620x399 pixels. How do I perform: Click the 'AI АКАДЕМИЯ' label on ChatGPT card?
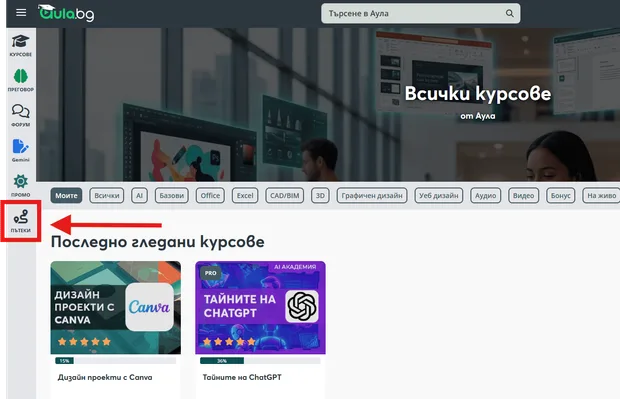(x=295, y=267)
